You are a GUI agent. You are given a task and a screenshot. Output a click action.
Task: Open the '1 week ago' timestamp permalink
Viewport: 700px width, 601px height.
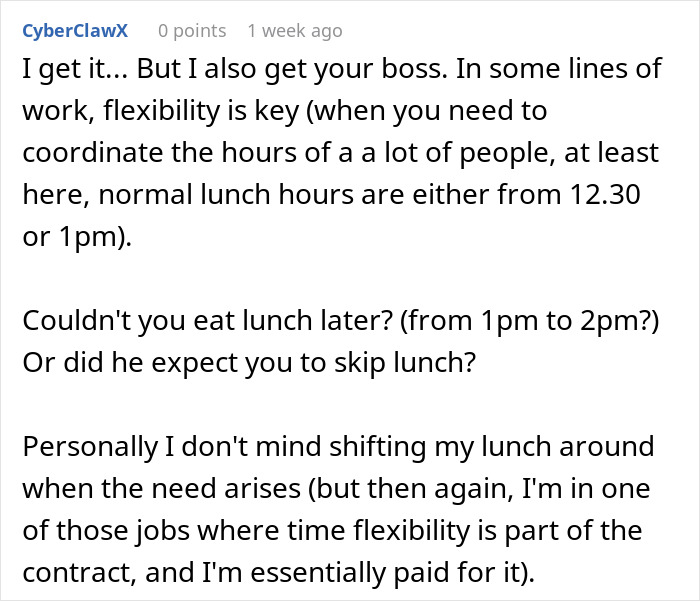click(295, 31)
